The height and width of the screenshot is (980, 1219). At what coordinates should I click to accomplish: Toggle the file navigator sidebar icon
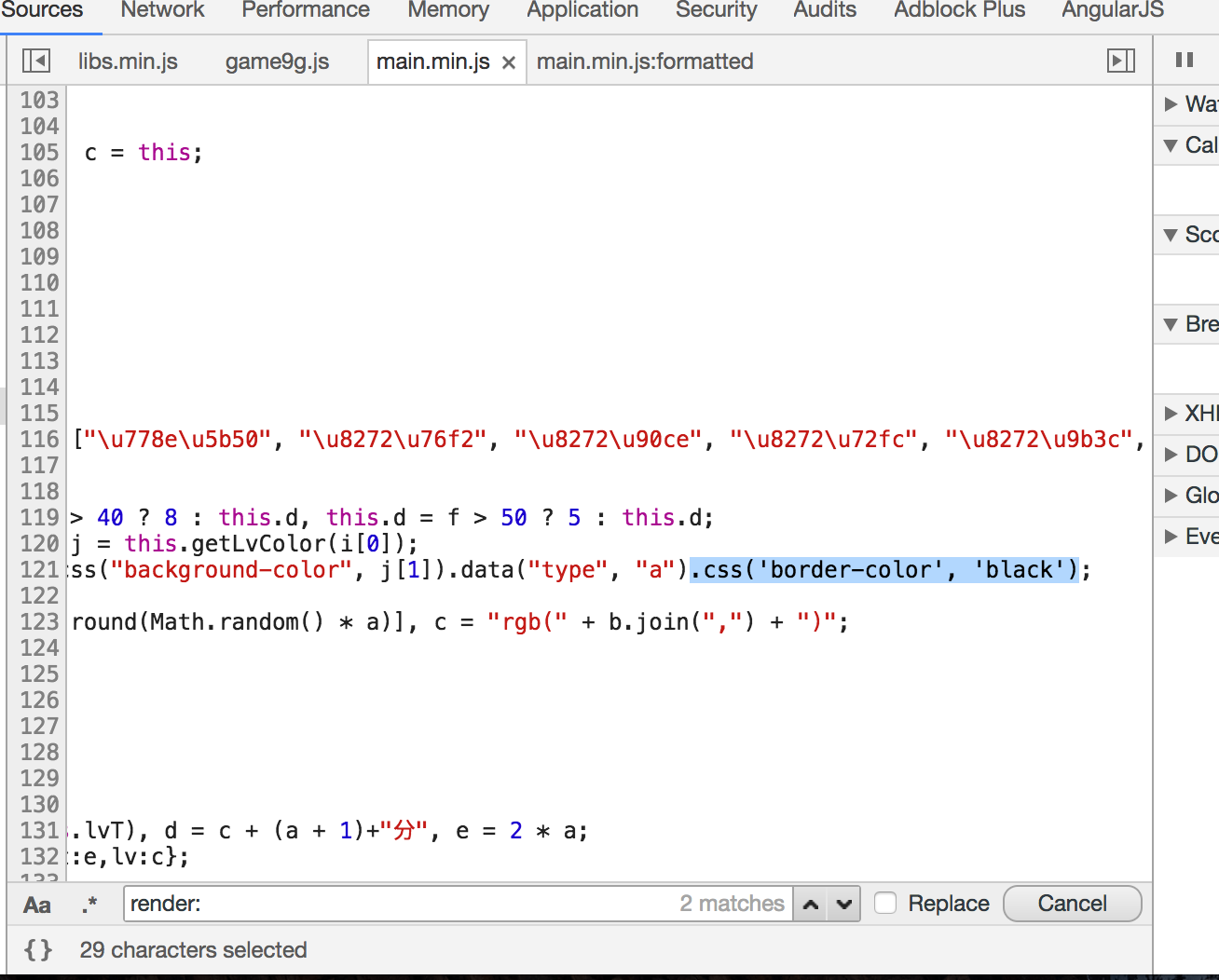36,61
